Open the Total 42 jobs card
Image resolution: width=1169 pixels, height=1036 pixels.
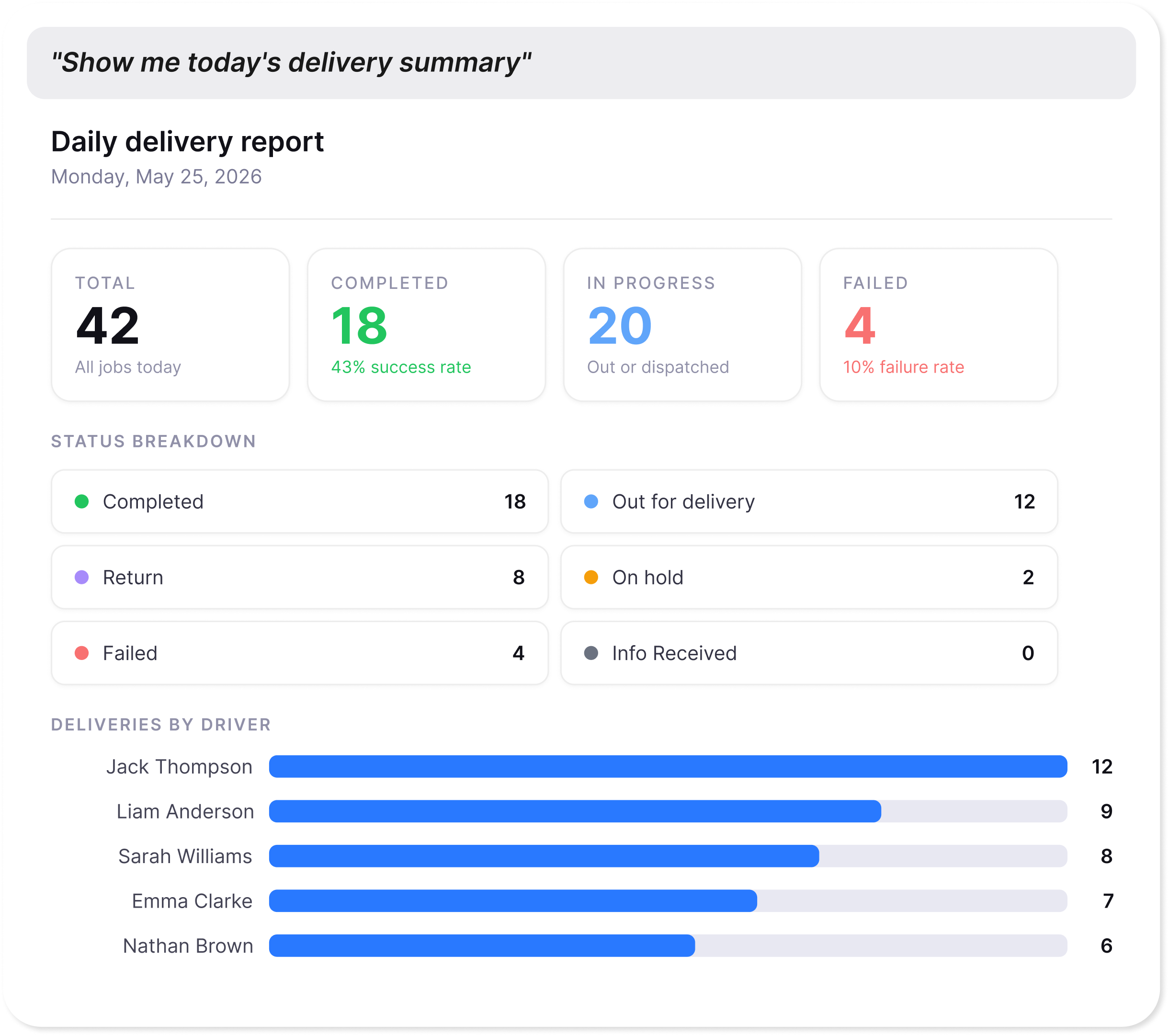tap(170, 324)
